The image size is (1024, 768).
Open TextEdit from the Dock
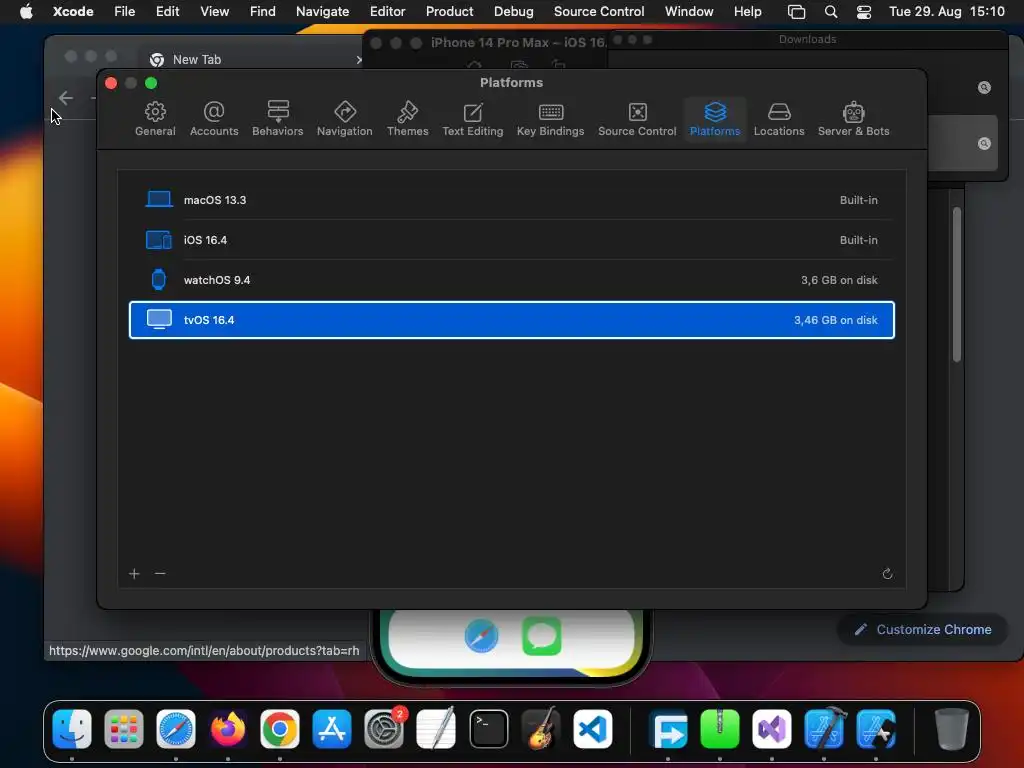(436, 729)
